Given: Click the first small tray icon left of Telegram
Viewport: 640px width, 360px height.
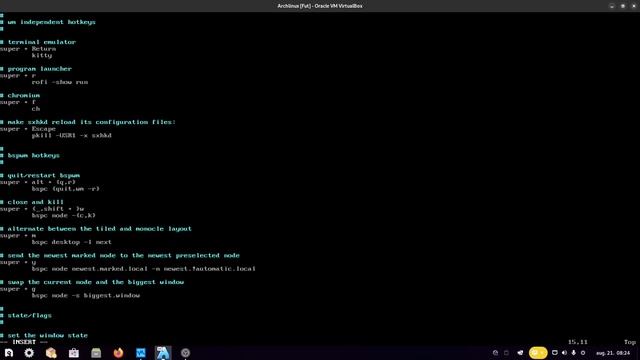Looking at the screenshot, I should coord(496,353).
